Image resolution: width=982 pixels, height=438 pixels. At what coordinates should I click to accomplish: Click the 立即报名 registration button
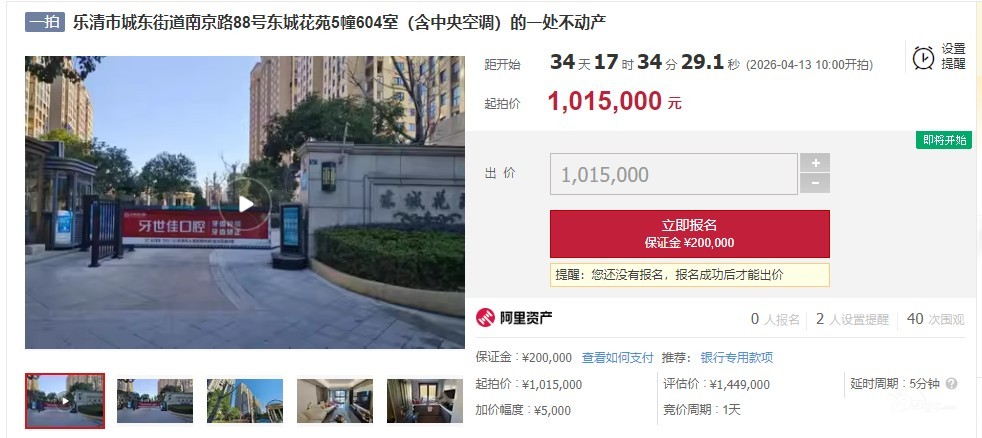[x=690, y=234]
